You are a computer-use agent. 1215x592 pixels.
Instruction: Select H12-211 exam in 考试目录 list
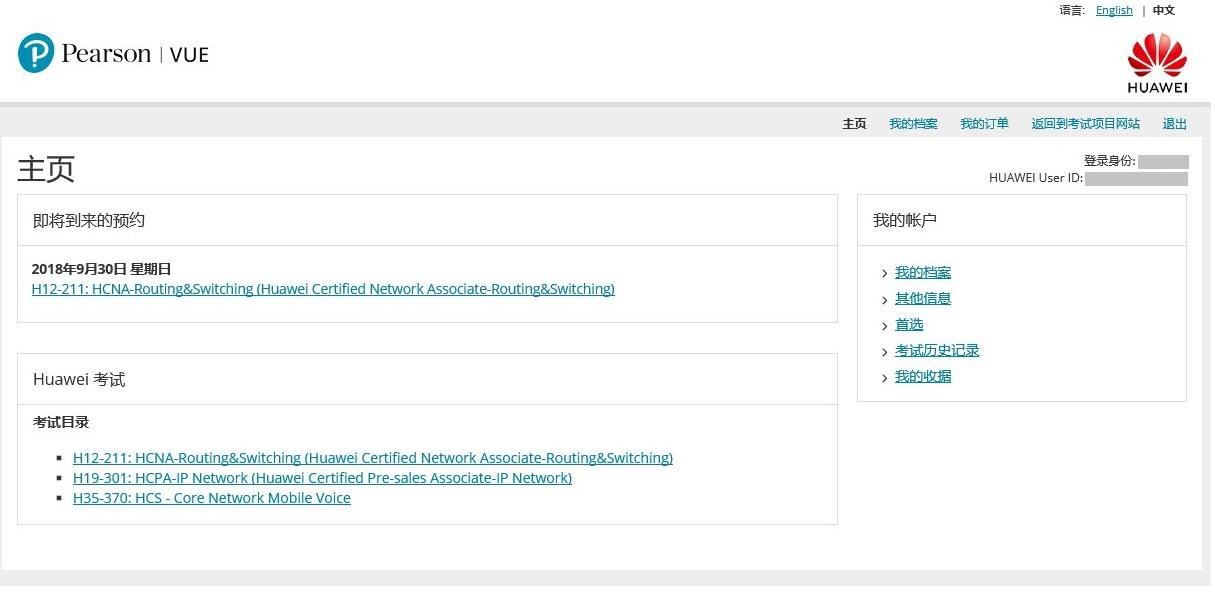[x=373, y=458]
